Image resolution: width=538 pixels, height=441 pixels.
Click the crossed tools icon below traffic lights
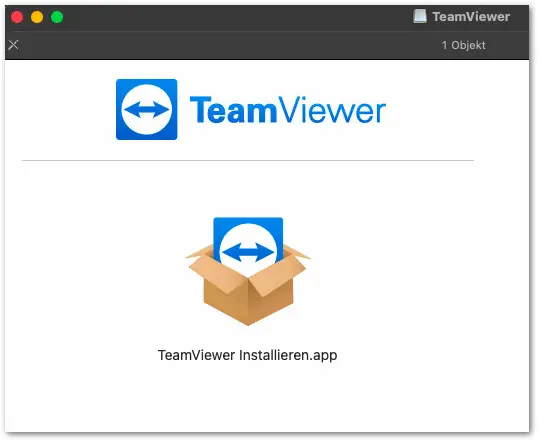(x=13, y=45)
